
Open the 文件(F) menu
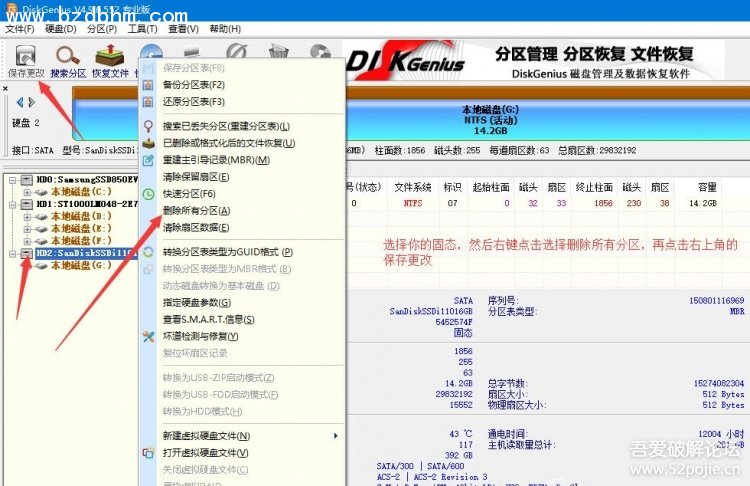click(x=20, y=29)
